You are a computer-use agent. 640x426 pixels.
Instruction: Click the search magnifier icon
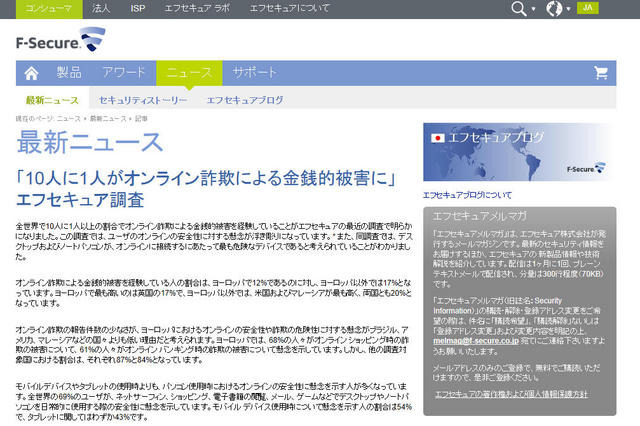click(519, 9)
